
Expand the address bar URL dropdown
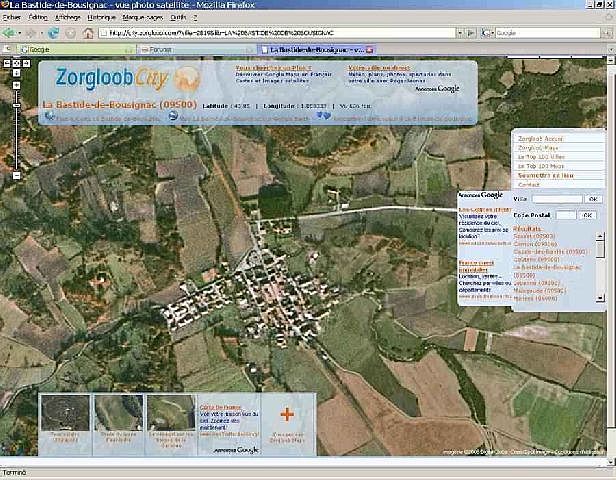(460, 33)
